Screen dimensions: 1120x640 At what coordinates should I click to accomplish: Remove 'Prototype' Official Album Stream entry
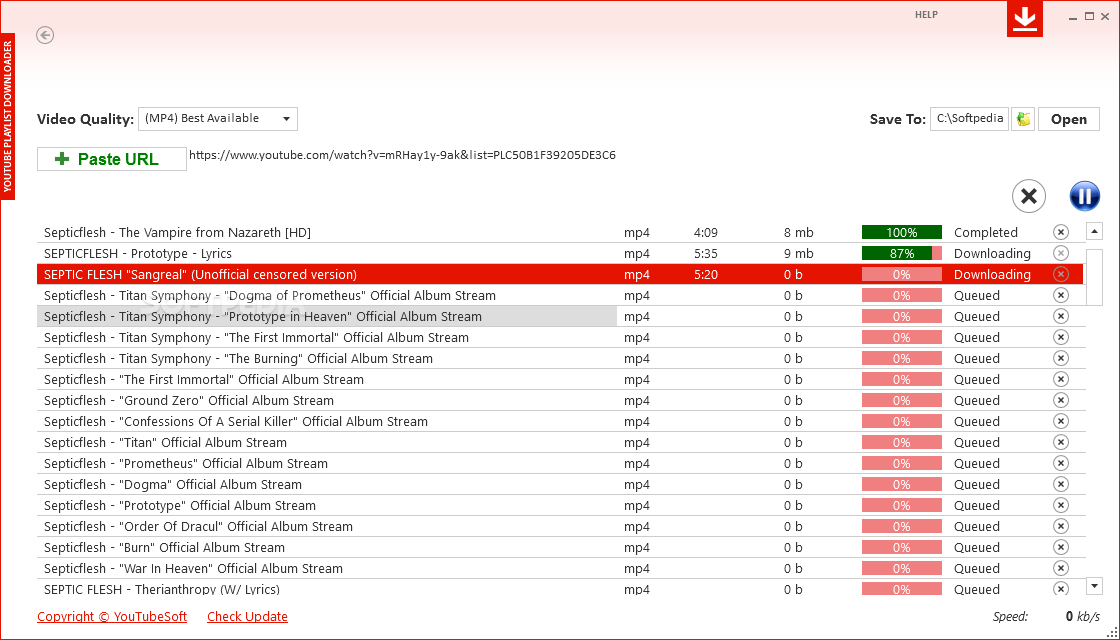[x=1061, y=505]
